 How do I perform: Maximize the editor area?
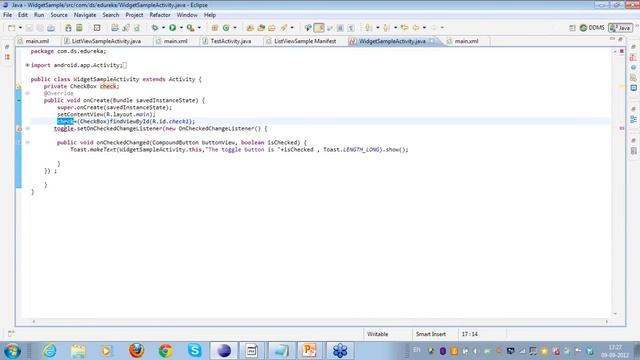620,39
